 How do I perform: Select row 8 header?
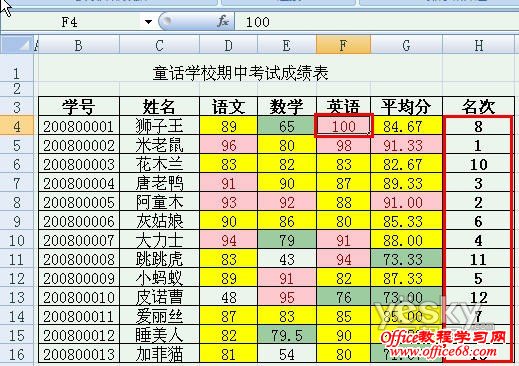(x=17, y=201)
